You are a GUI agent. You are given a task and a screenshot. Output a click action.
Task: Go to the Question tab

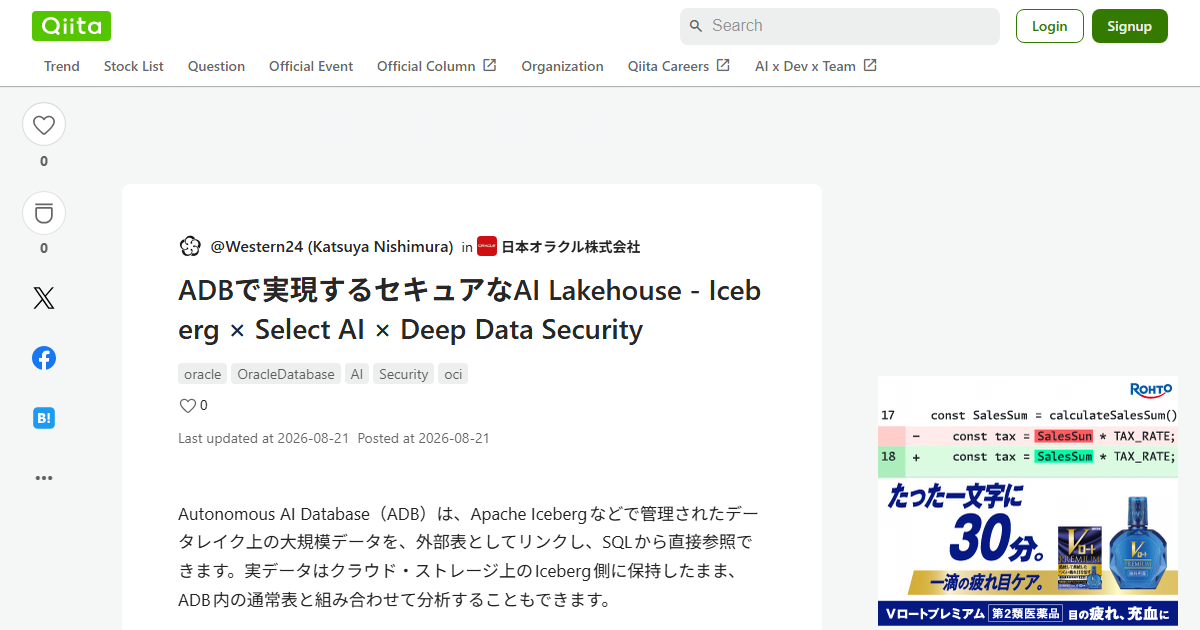(216, 66)
